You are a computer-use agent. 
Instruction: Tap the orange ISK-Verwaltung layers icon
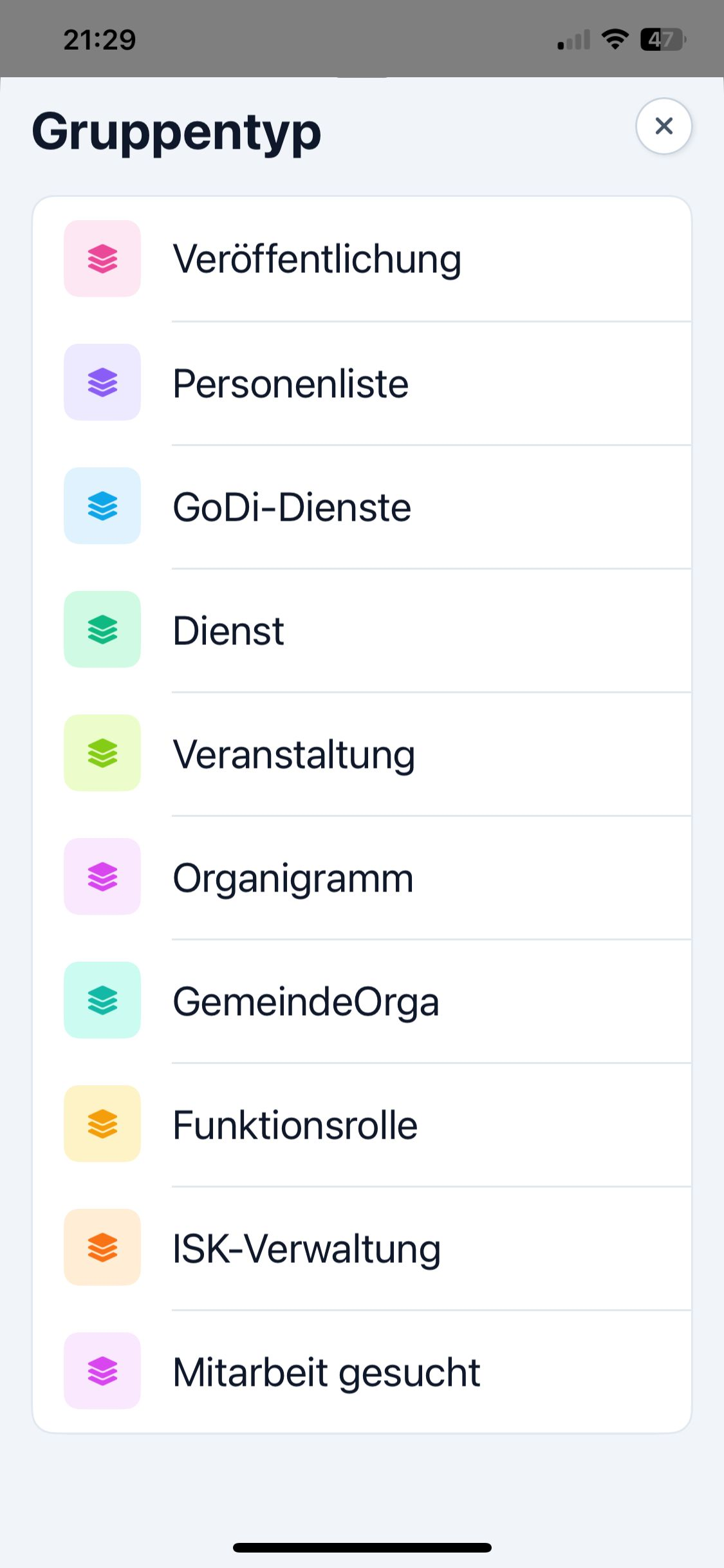(x=102, y=1247)
